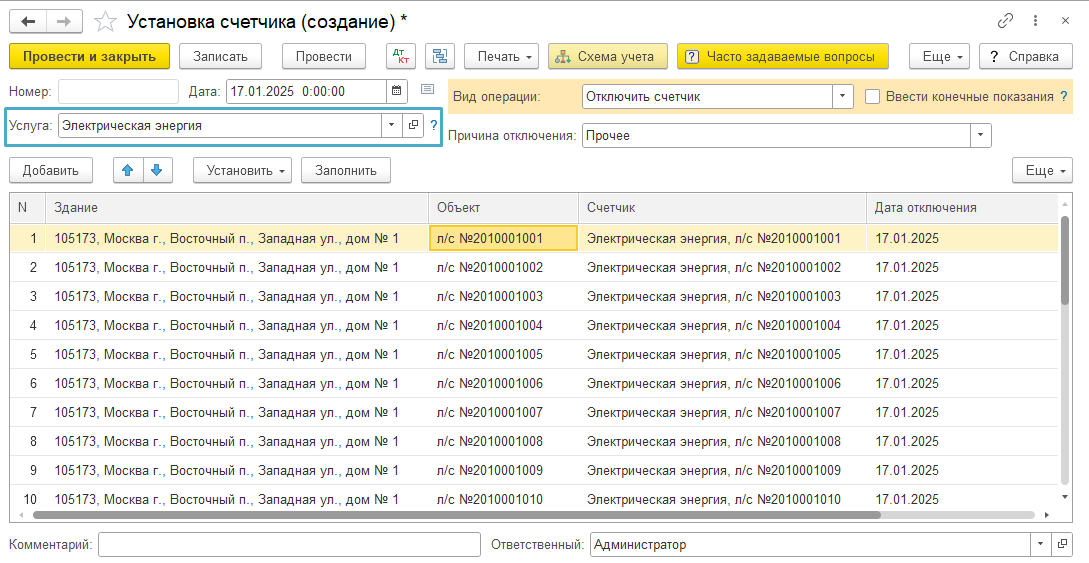Select the Здание cell in row 7
This screenshot has height=563, width=1089.
tap(237, 412)
